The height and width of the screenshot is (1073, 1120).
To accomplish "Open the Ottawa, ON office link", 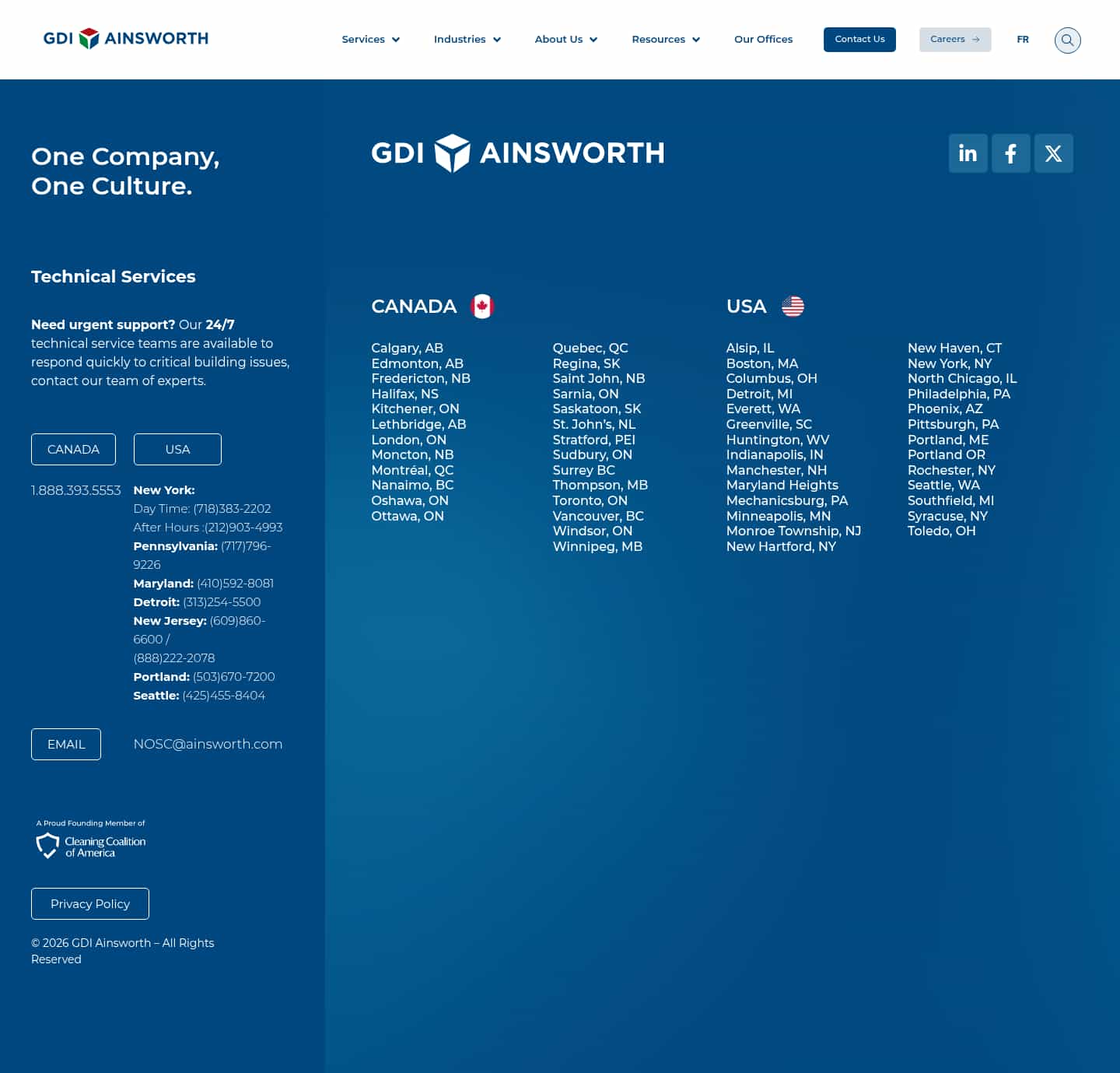I will 408,516.
